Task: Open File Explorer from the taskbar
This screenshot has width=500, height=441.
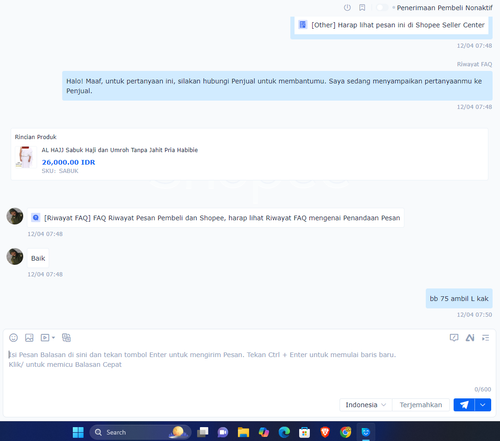Action: 243,432
